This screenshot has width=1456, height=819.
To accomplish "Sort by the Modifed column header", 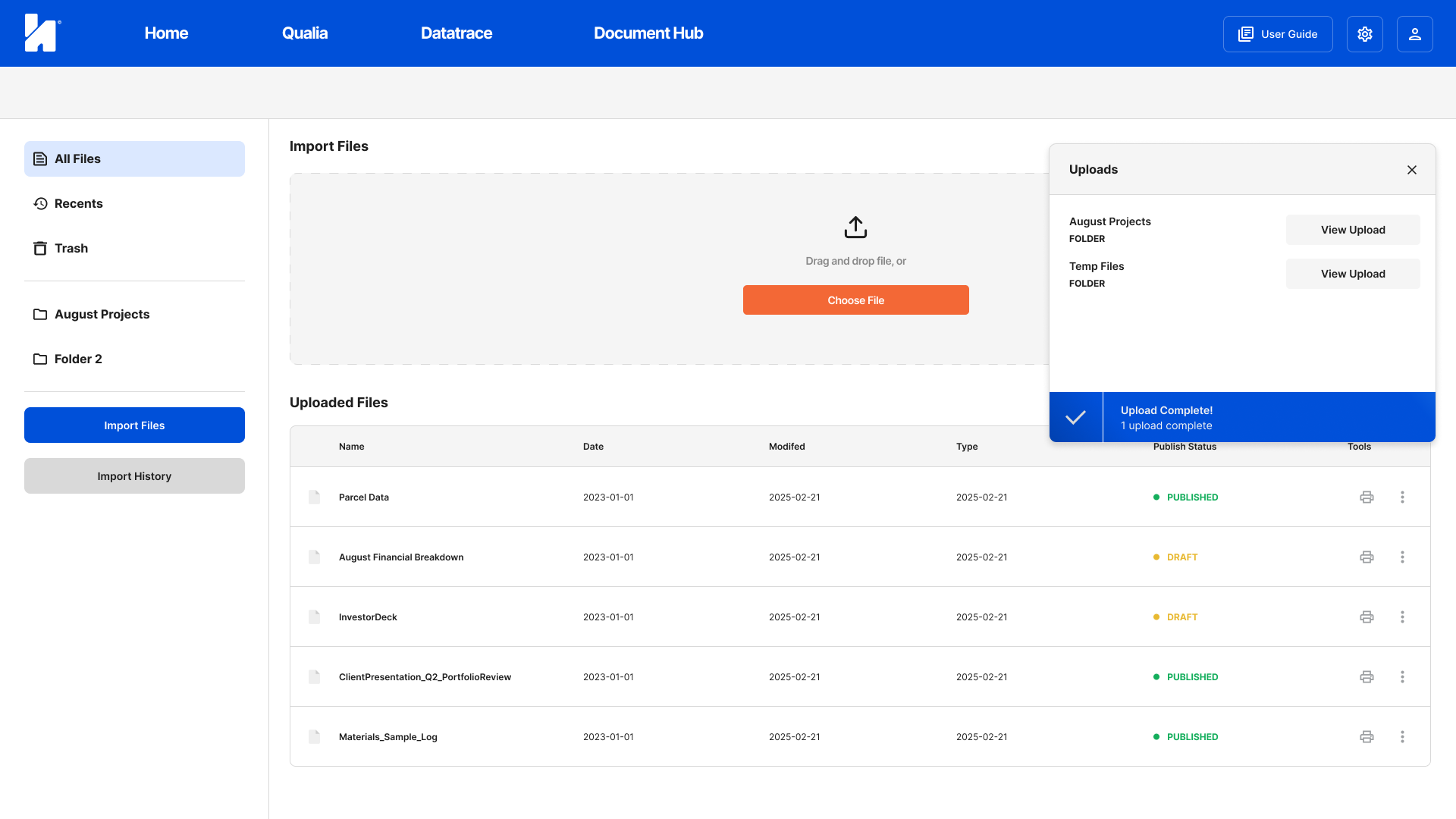I will tap(786, 447).
